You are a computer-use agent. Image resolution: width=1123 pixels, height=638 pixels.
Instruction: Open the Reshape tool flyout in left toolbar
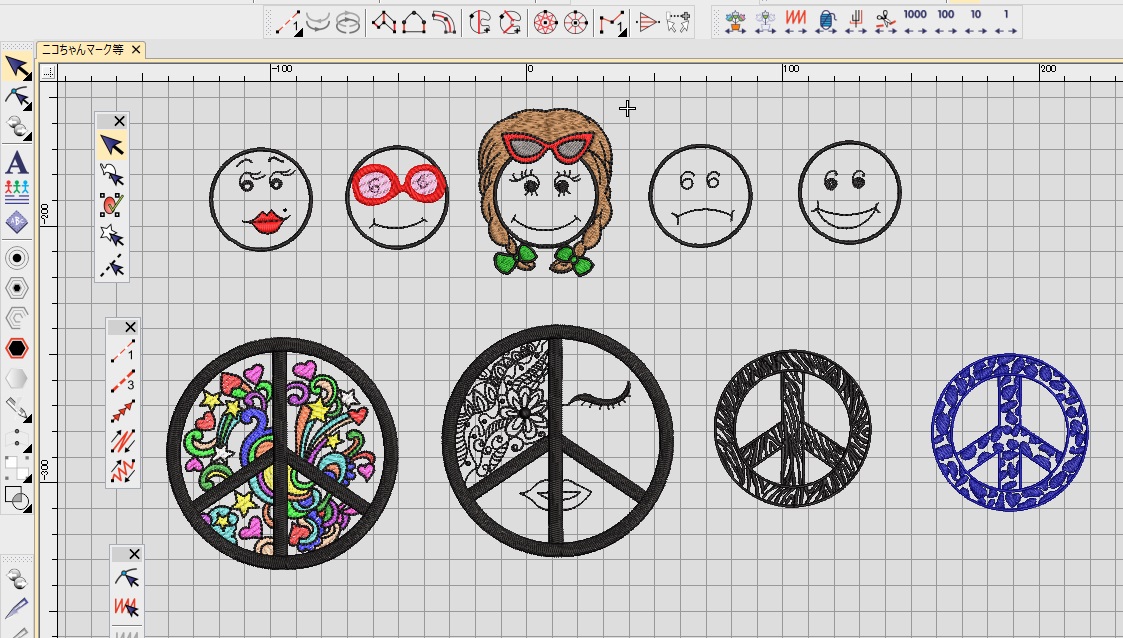[x=16, y=98]
